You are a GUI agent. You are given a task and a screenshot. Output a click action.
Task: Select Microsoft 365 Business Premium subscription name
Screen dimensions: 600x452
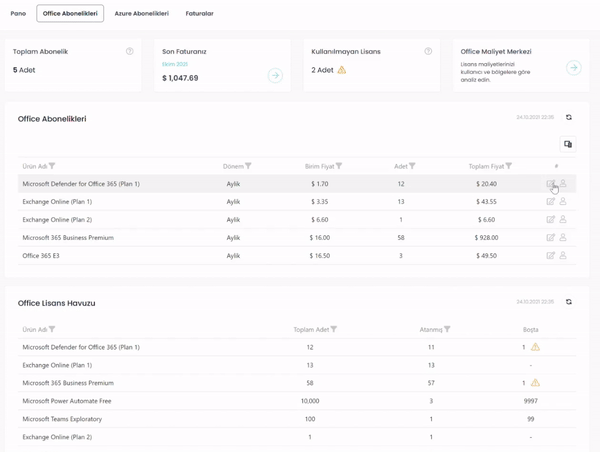[x=68, y=238]
